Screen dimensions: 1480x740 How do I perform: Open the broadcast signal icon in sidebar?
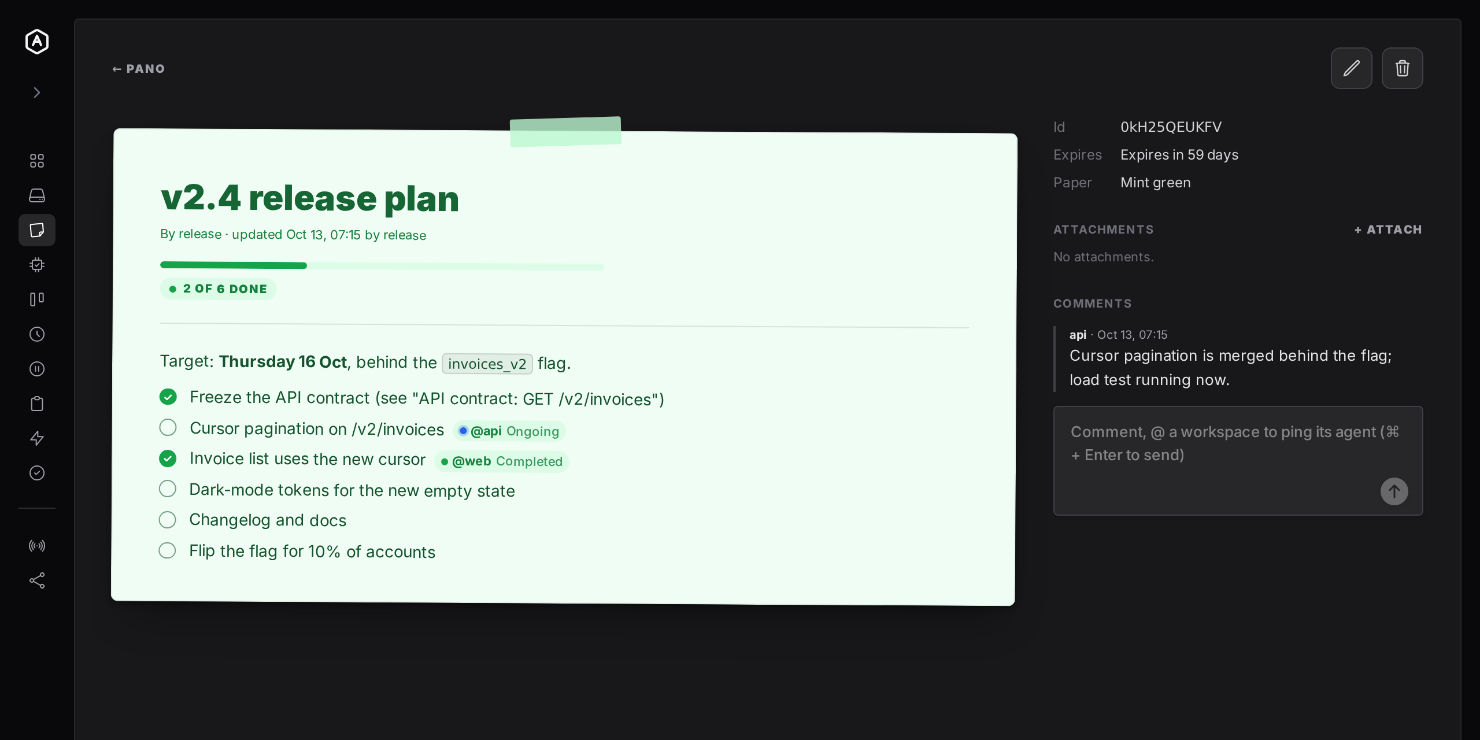(x=37, y=546)
